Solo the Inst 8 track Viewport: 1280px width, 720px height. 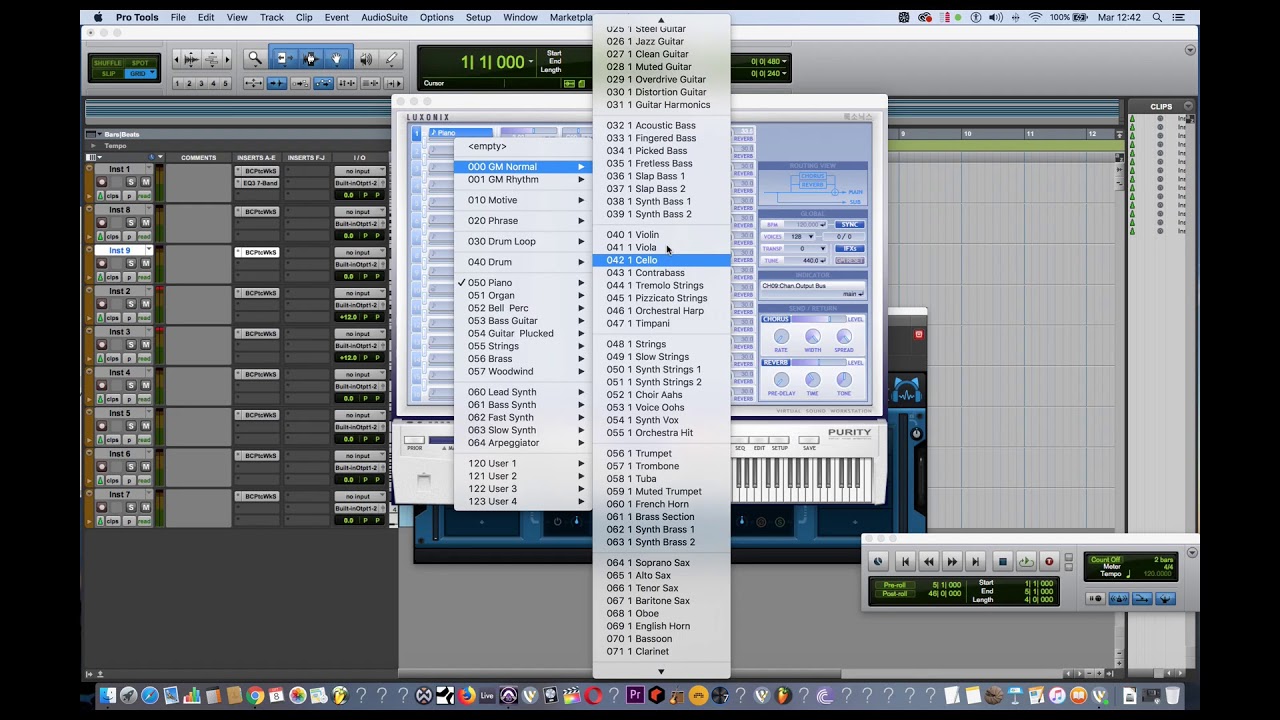131,223
